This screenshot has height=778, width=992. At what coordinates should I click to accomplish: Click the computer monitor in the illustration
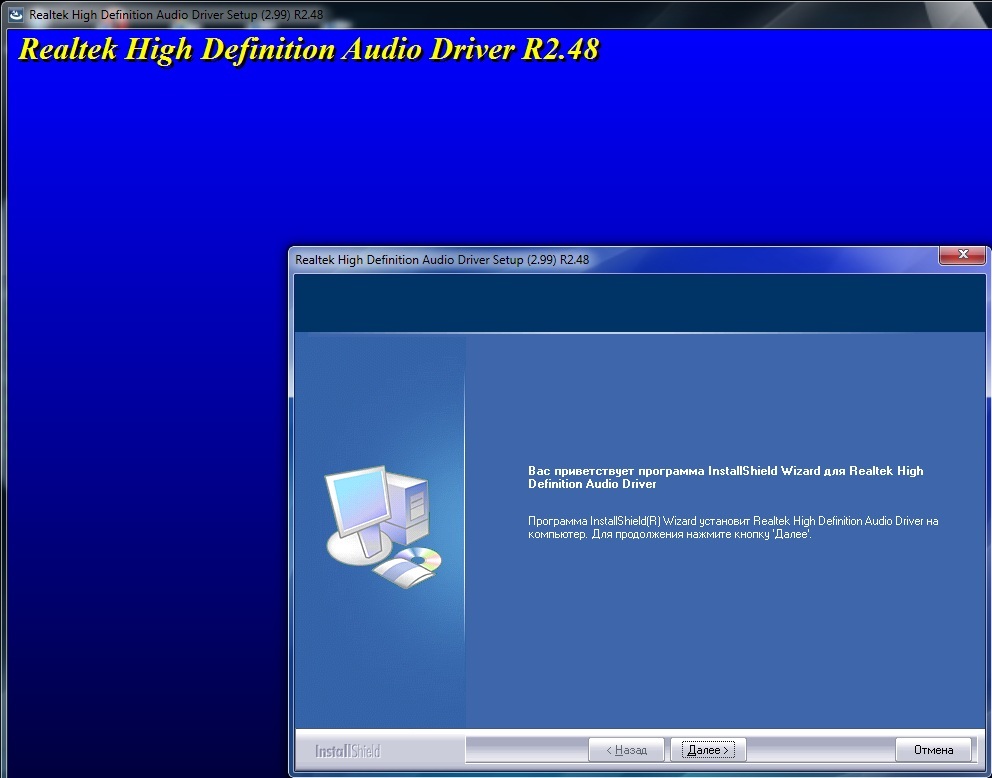point(356,507)
